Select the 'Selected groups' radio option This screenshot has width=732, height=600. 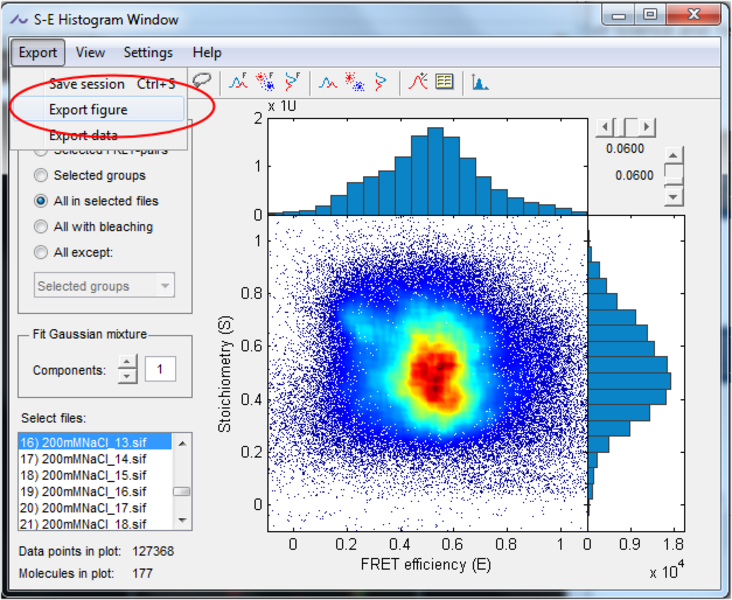(x=41, y=175)
